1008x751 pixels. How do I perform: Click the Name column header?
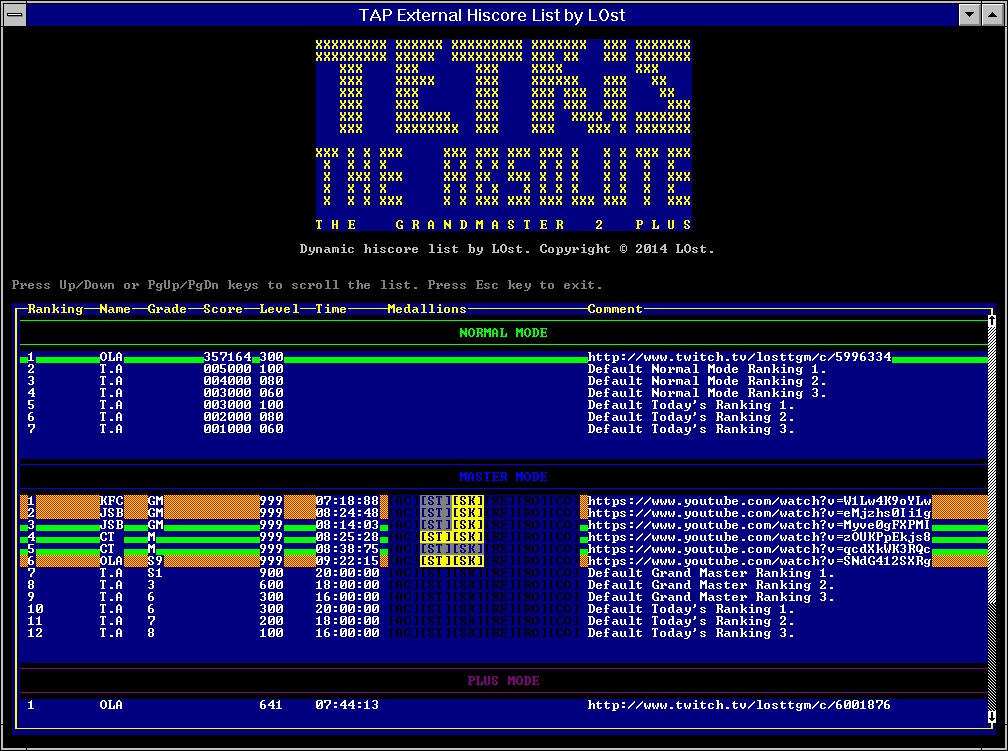115,309
